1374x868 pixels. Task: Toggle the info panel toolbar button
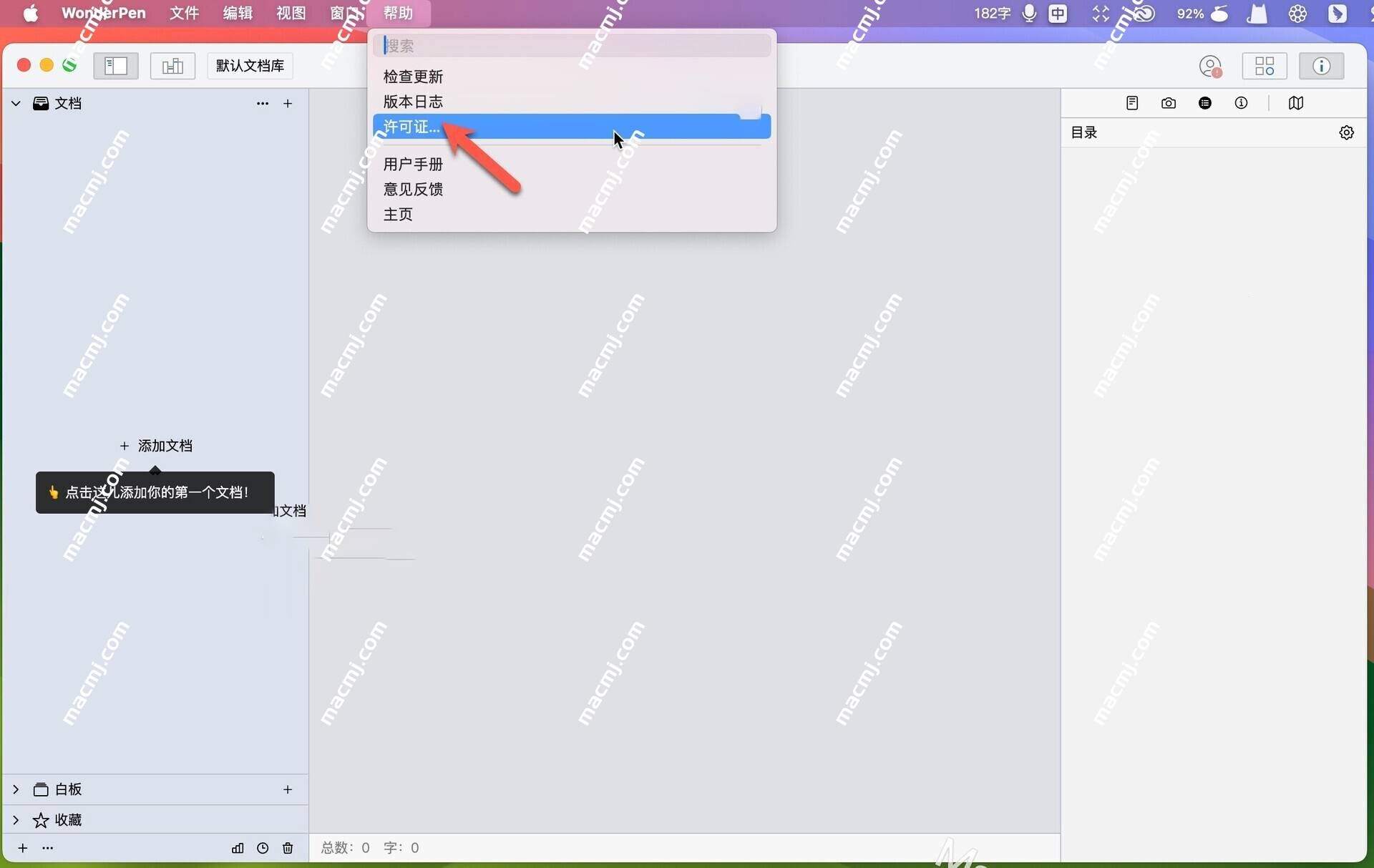[x=1321, y=66]
